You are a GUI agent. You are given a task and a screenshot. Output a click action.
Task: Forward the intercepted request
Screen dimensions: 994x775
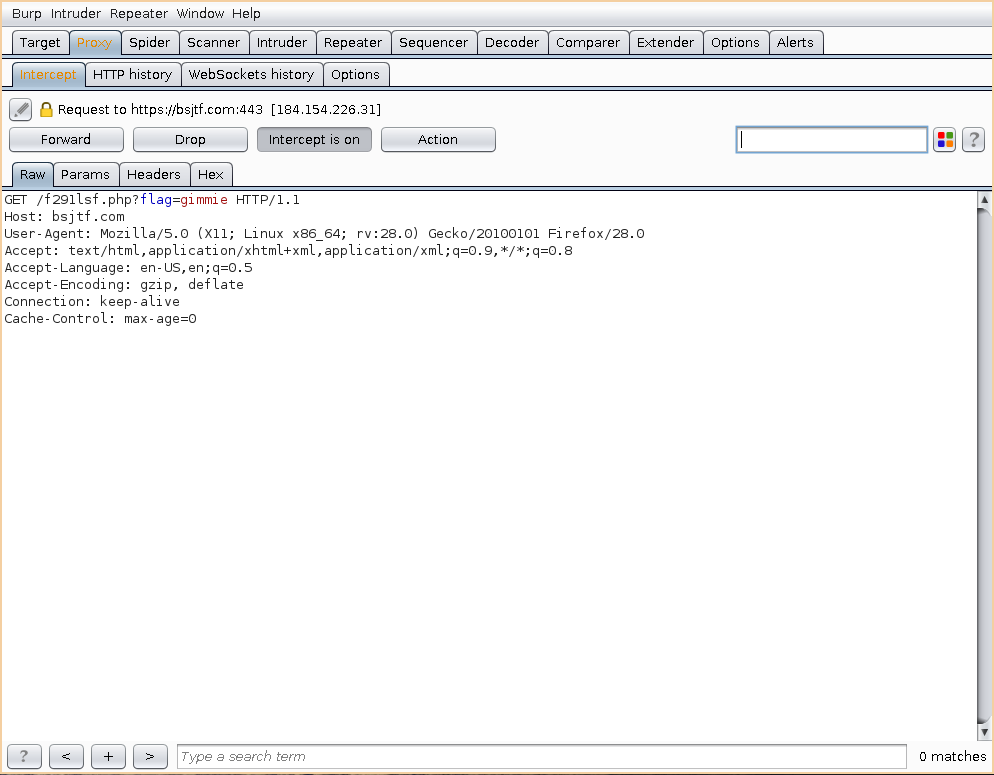click(x=66, y=139)
